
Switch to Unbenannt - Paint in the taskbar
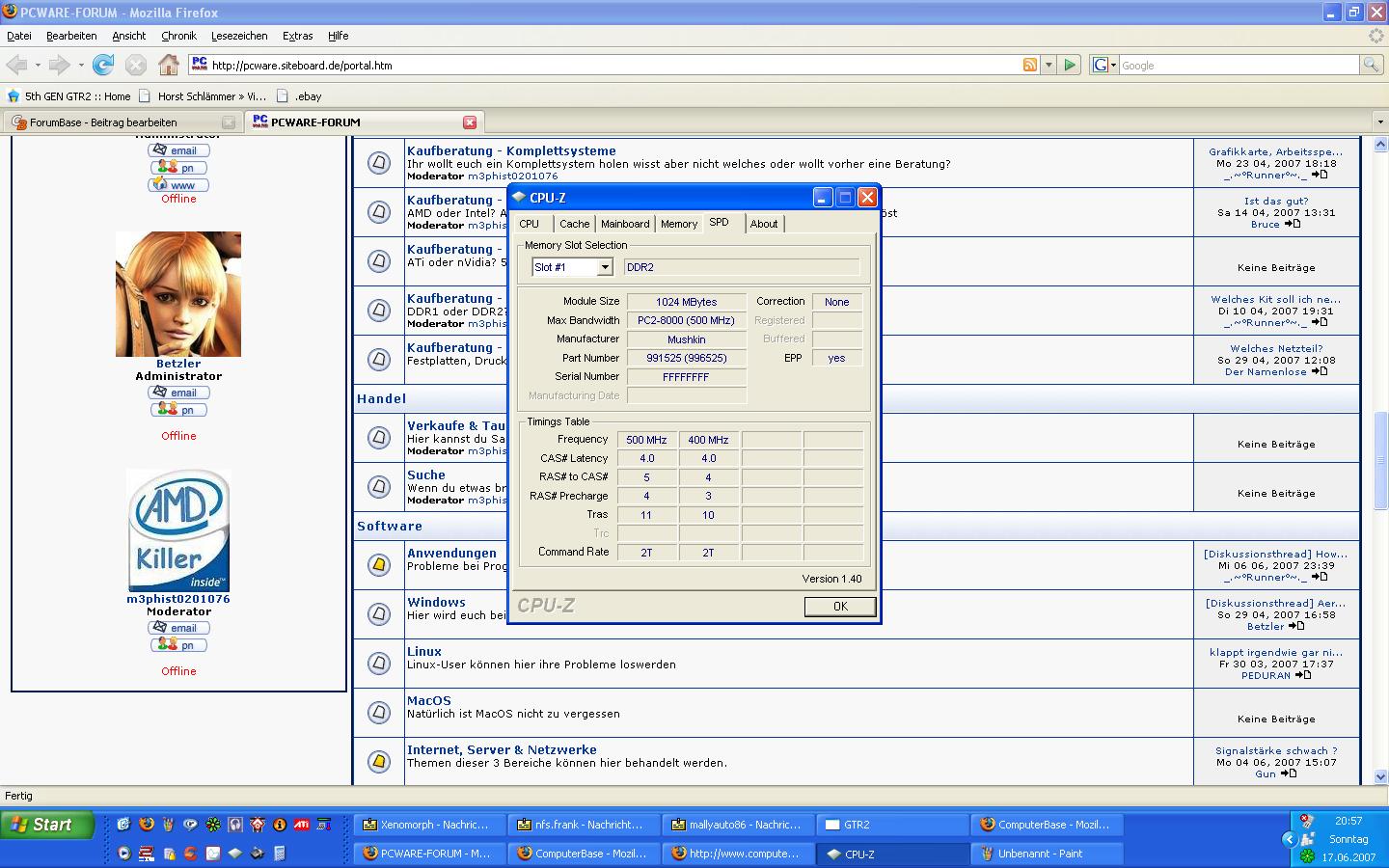(1048, 854)
